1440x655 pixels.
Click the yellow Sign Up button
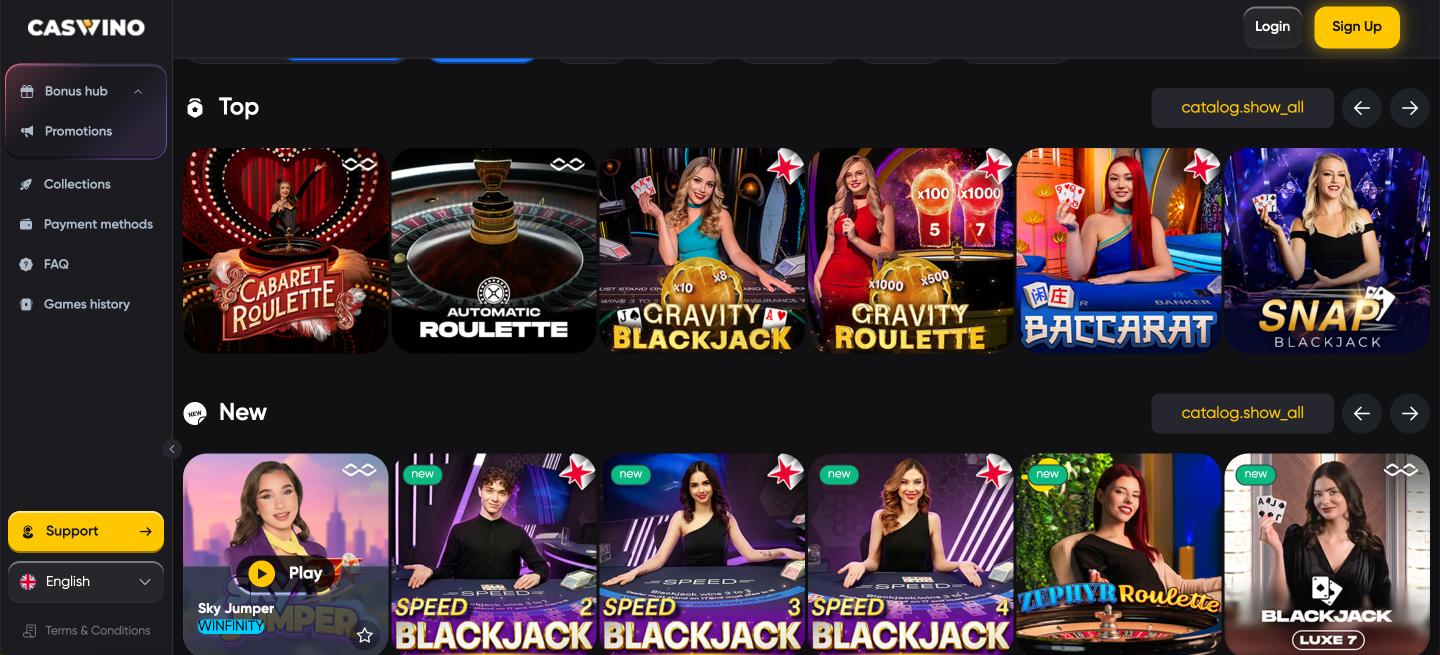pos(1357,27)
